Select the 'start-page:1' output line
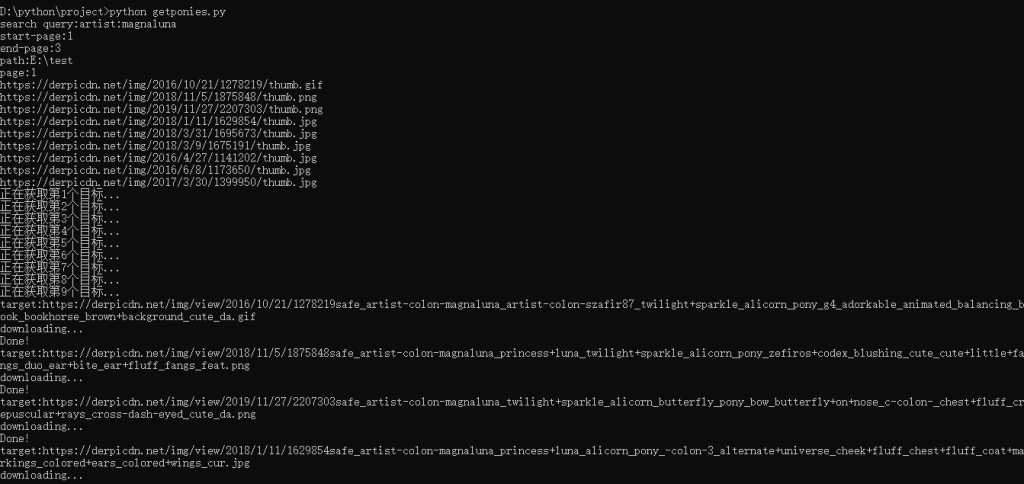 tap(36, 36)
